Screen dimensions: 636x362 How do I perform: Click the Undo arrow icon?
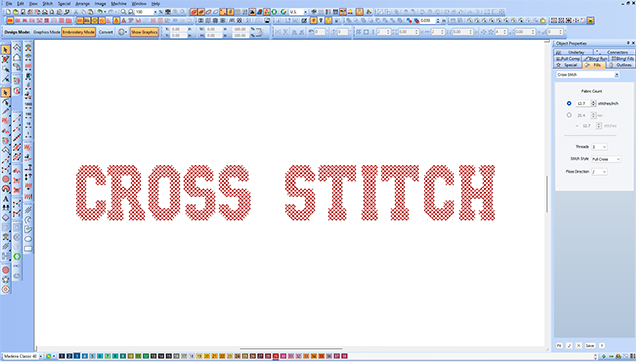[x=99, y=12]
